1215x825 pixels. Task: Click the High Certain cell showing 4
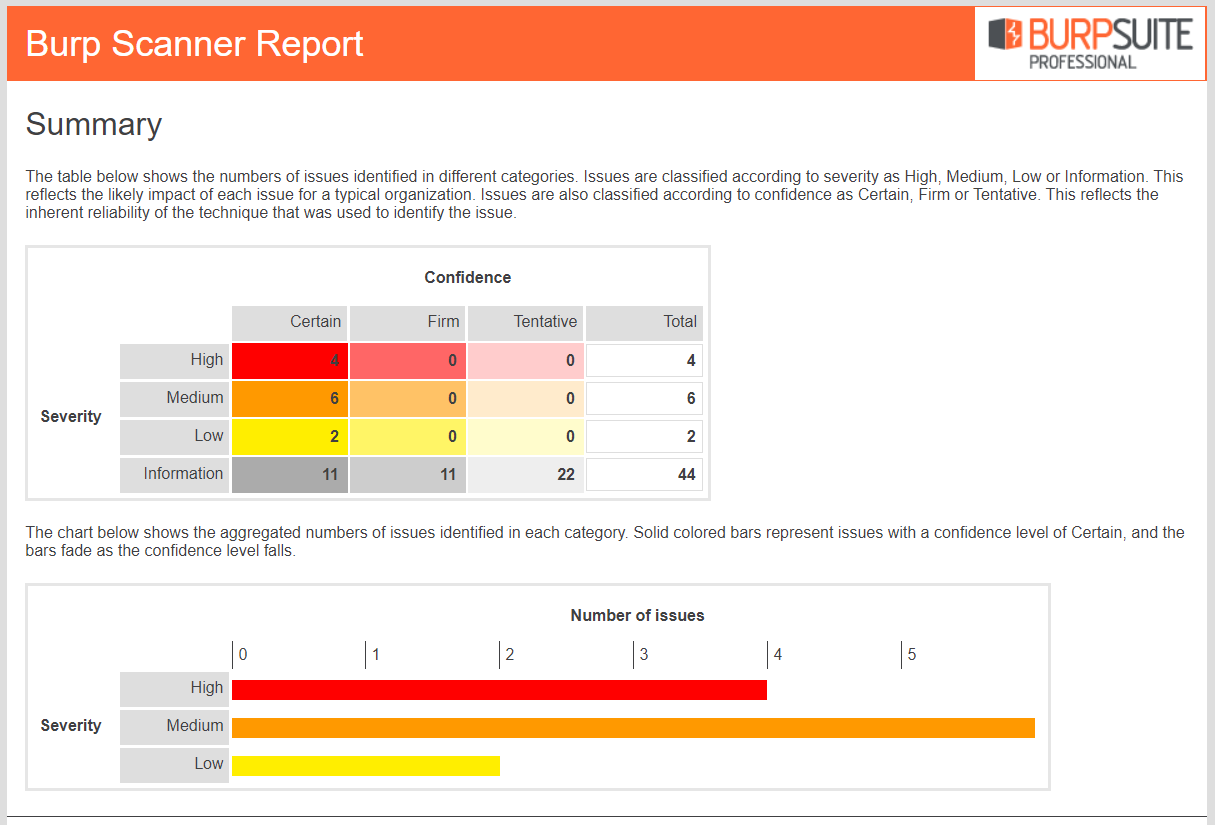pyautogui.click(x=290, y=361)
